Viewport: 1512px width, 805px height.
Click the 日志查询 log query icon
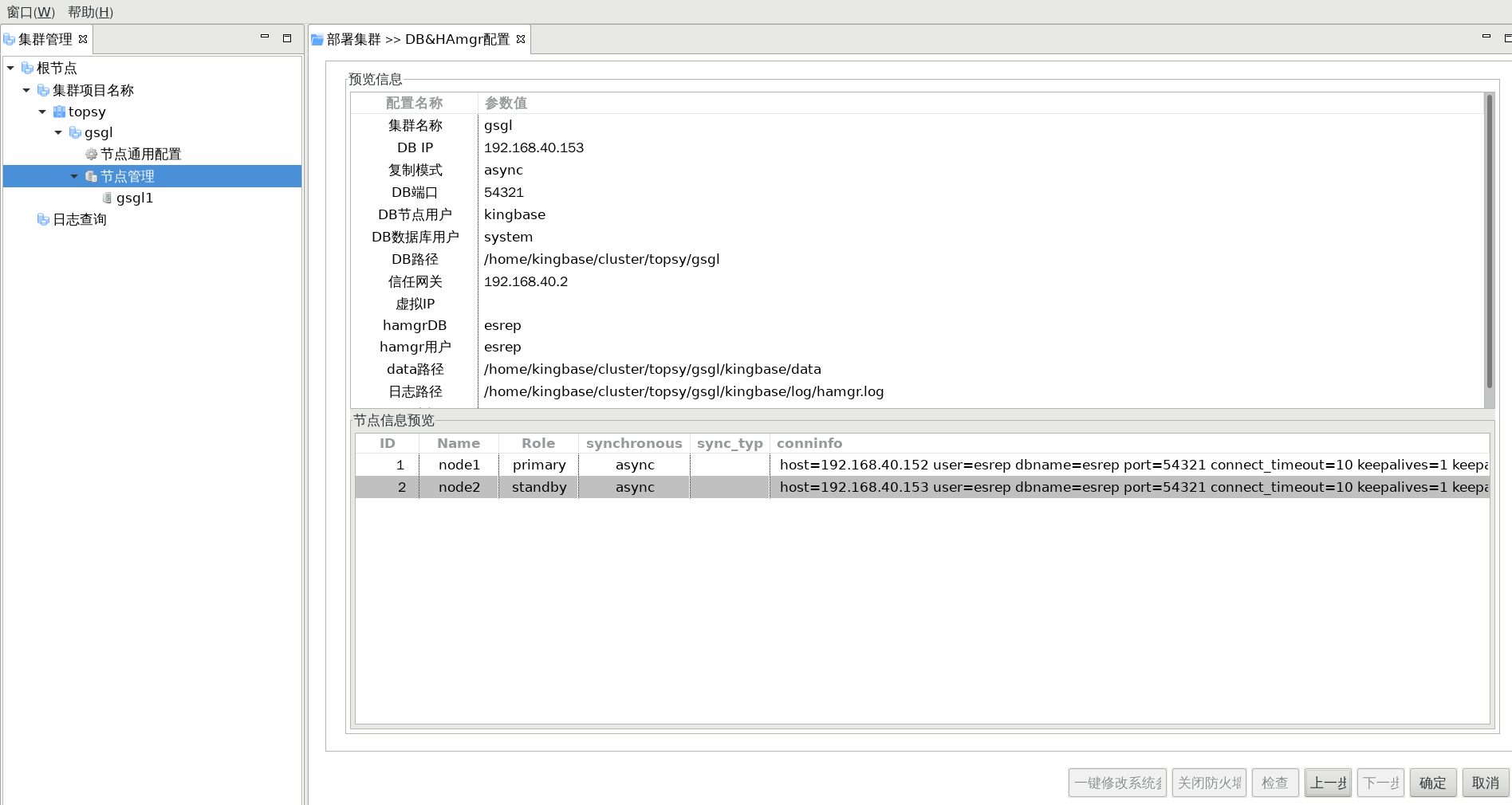coord(43,219)
